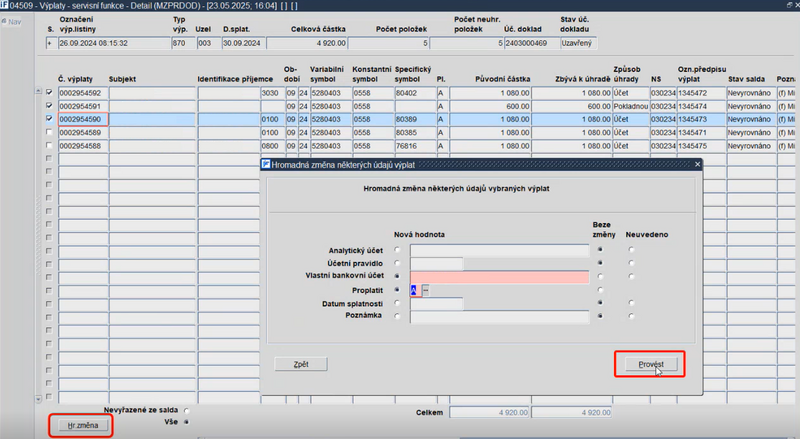Click the Zpět button in the dialog

click(301, 364)
